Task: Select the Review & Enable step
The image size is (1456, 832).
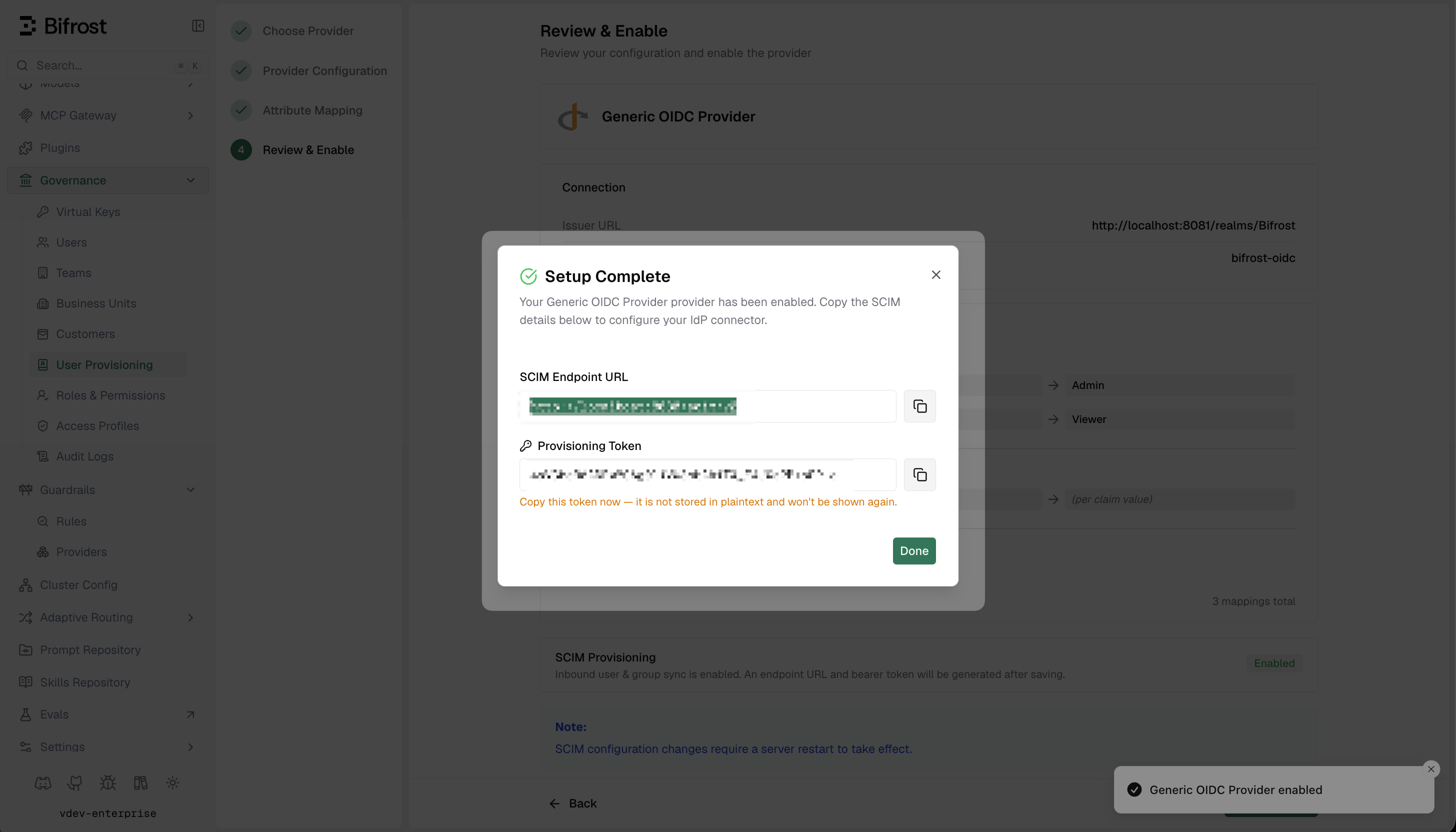Action: point(292,149)
